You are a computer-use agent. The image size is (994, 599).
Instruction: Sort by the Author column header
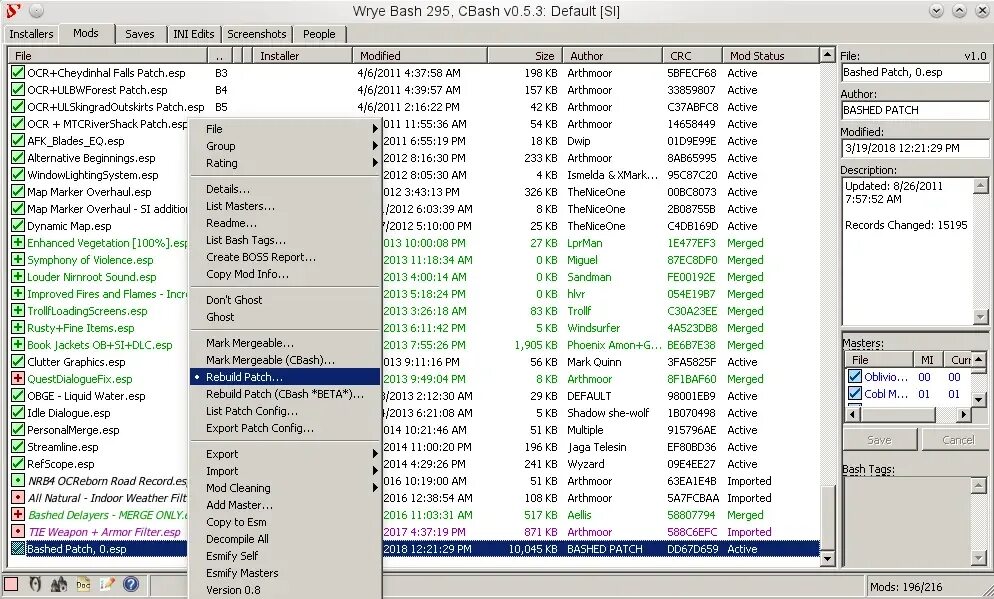[x=612, y=56]
